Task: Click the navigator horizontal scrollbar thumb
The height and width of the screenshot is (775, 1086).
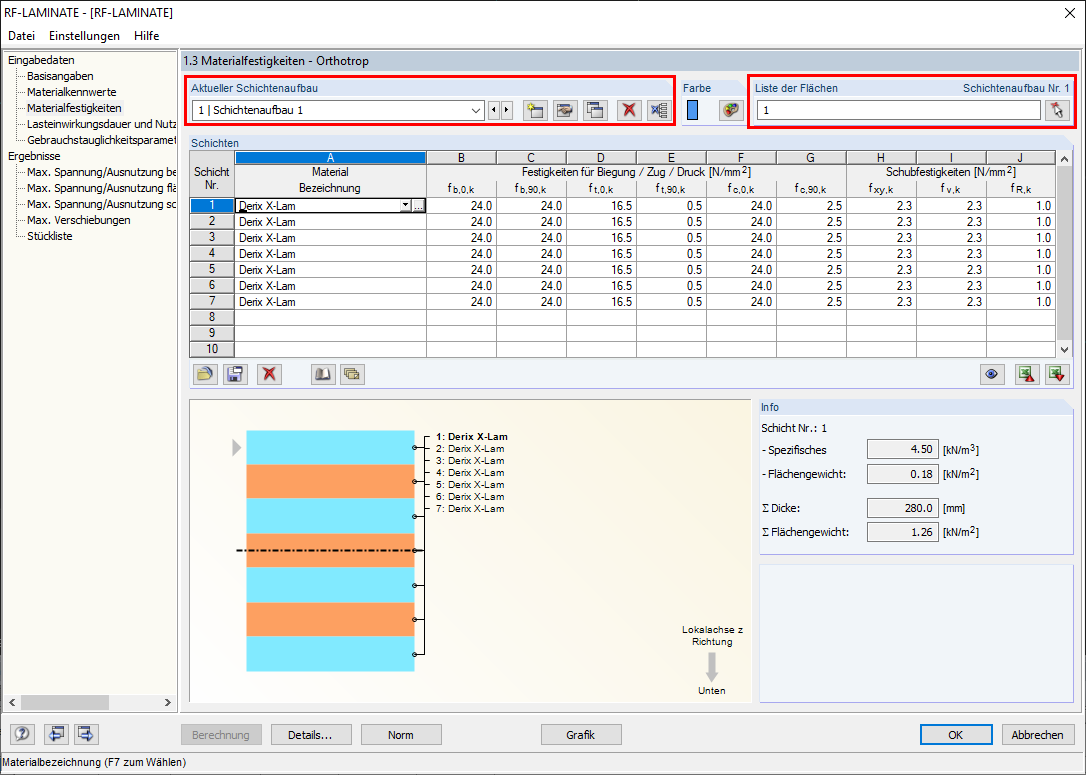Action: tap(64, 702)
